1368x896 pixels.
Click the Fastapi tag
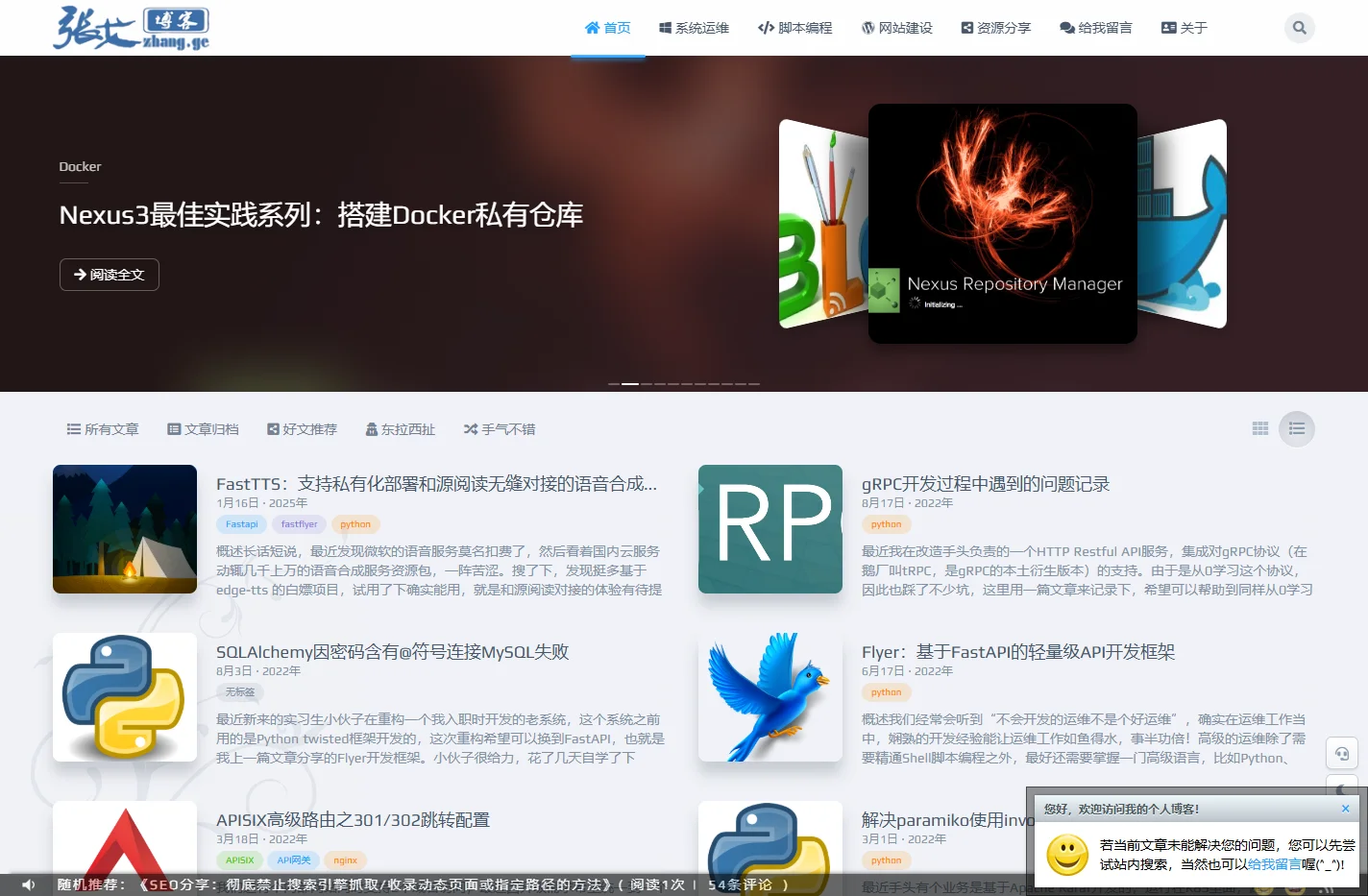click(x=242, y=524)
